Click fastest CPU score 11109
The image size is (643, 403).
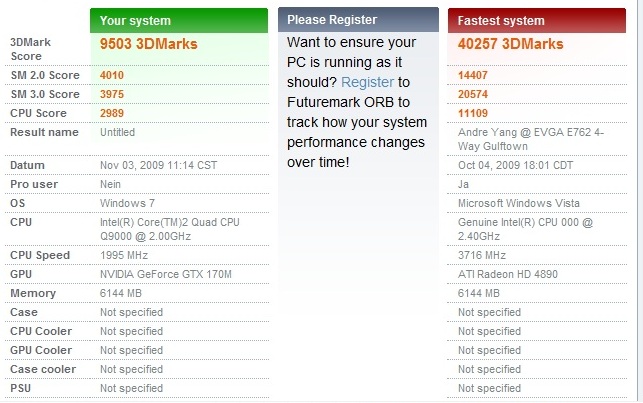click(472, 113)
